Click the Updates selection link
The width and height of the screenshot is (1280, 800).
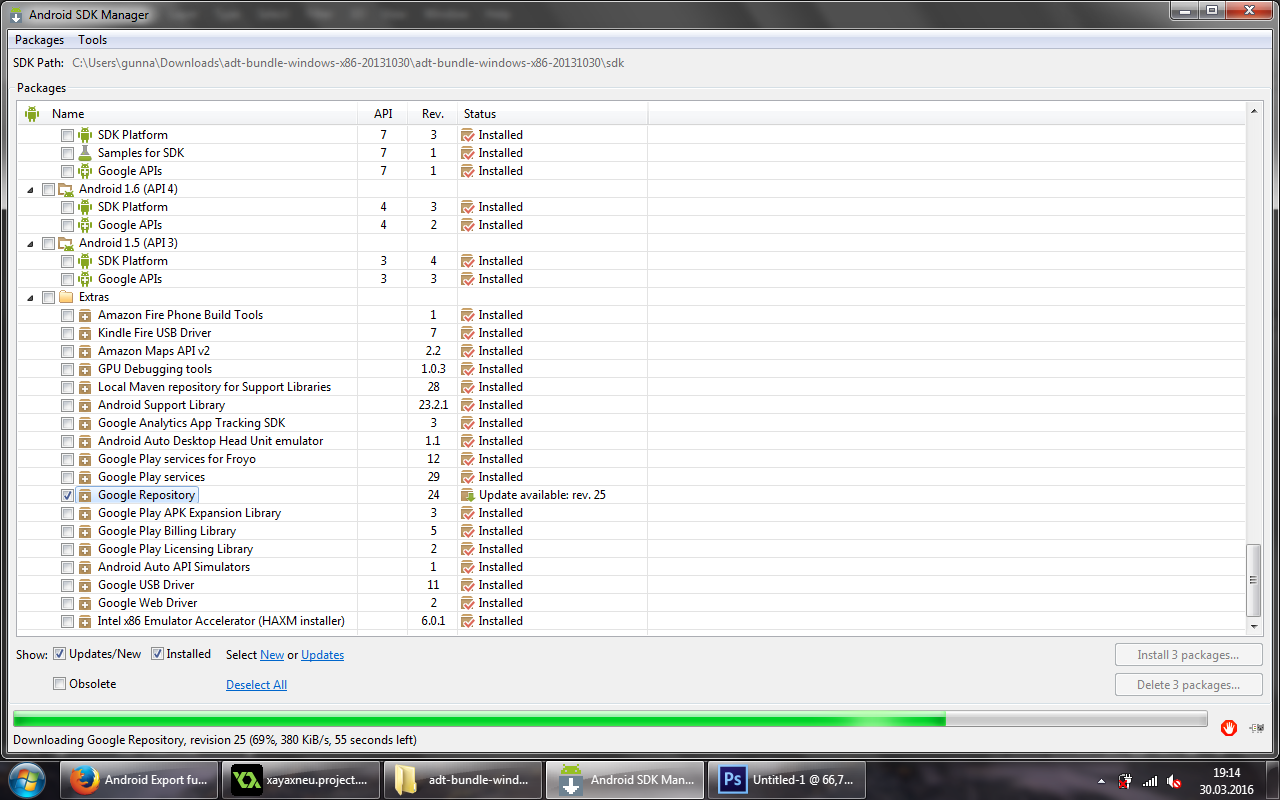(x=322, y=655)
